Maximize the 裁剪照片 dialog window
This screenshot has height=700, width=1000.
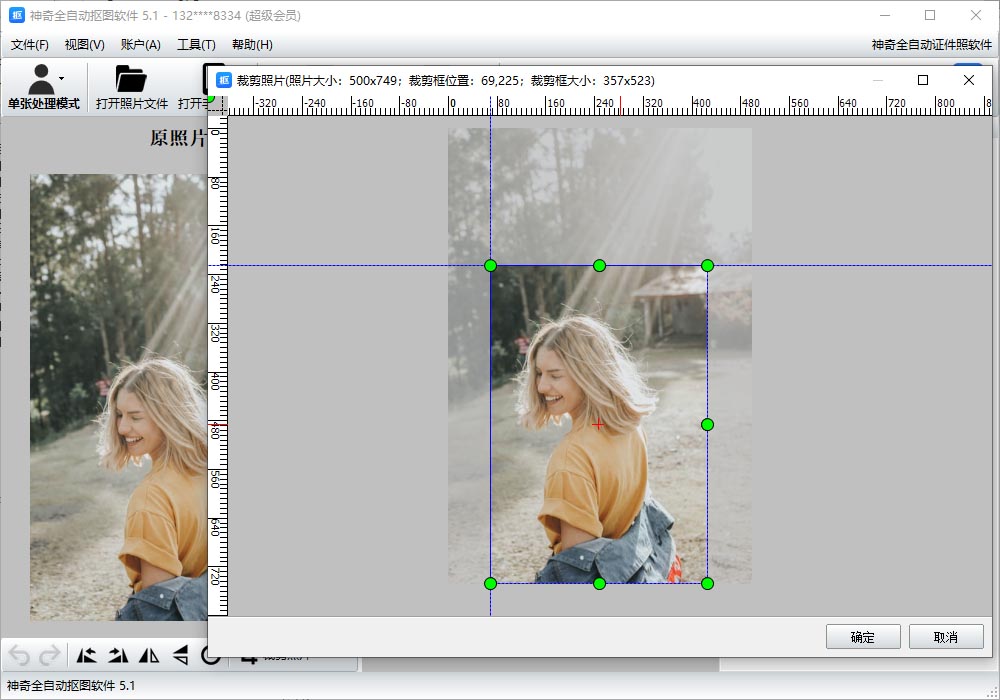(923, 80)
